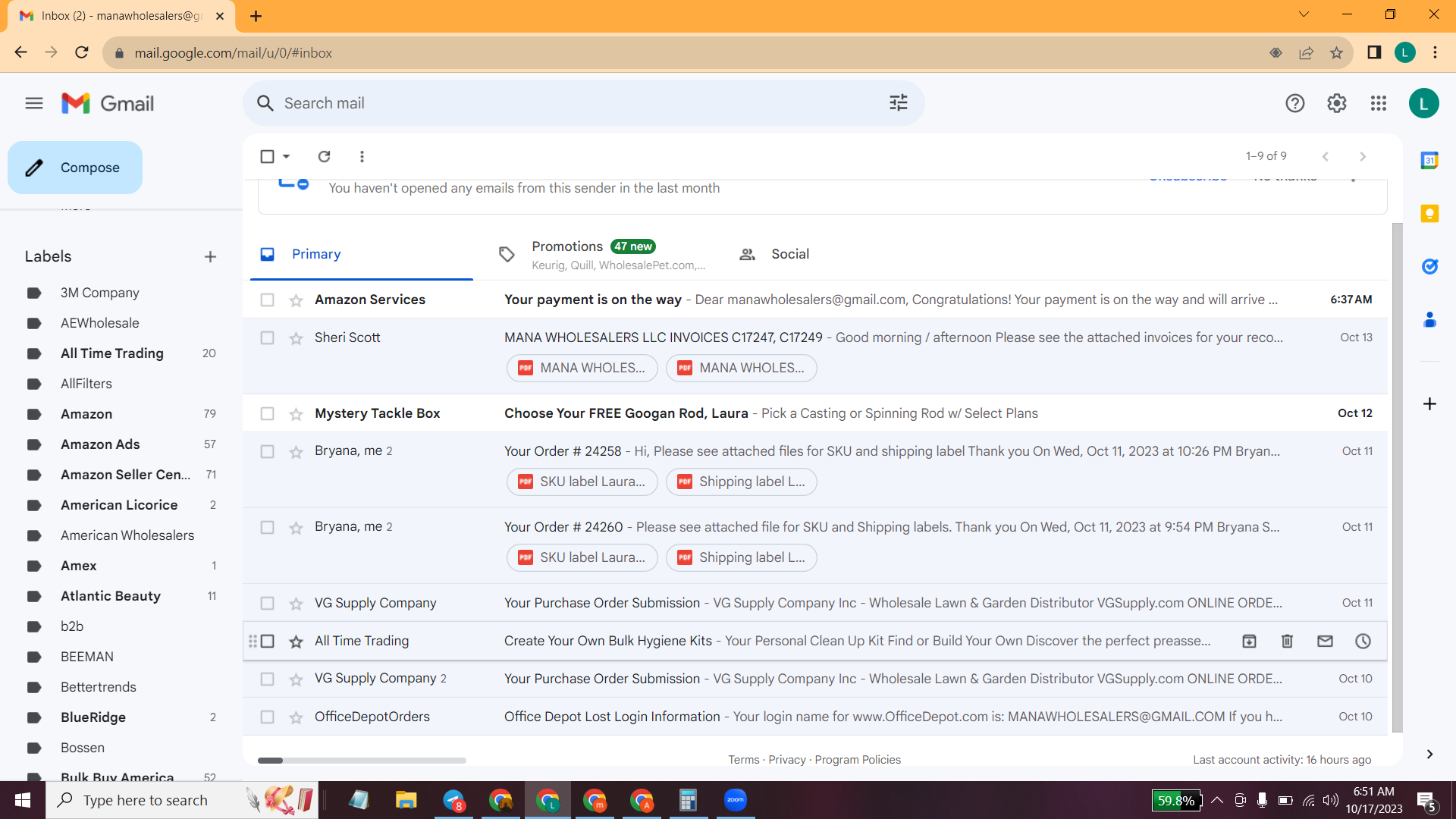Click the Chrome address bar URL

tap(234, 53)
